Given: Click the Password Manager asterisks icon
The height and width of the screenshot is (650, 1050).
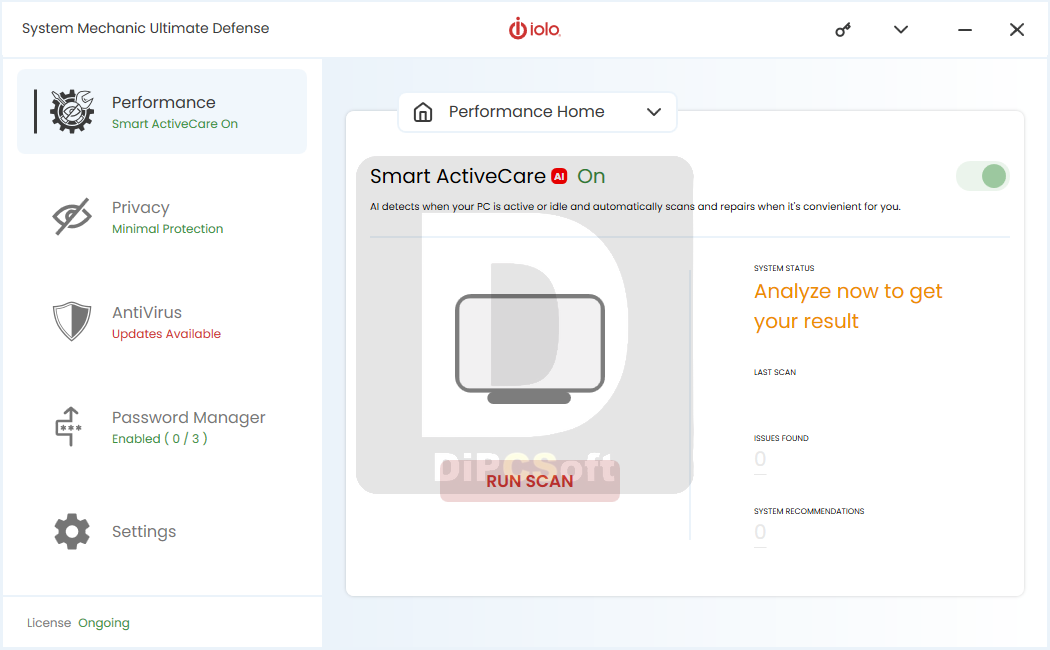Looking at the screenshot, I should pos(69,426).
